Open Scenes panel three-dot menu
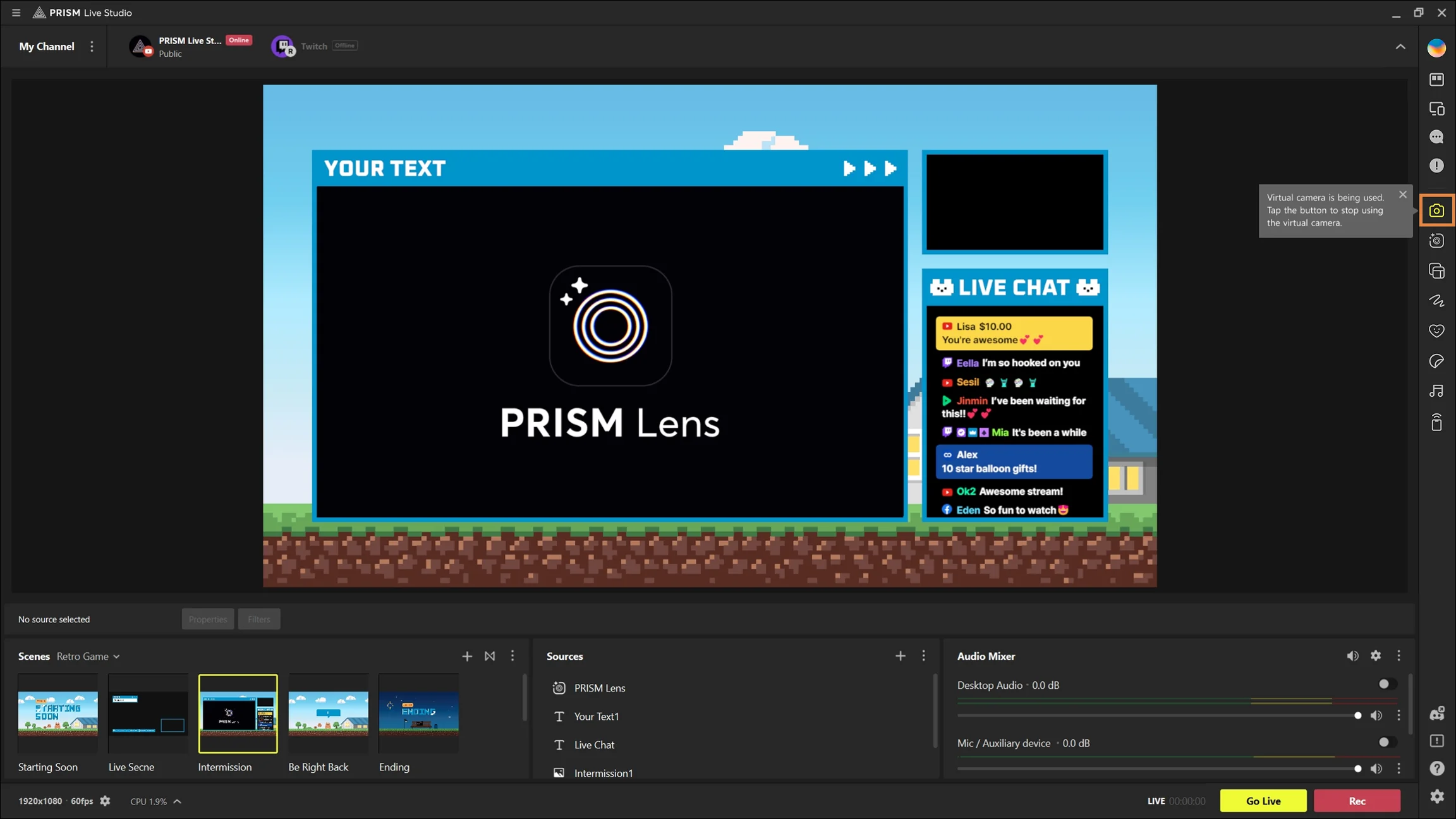 (x=513, y=656)
